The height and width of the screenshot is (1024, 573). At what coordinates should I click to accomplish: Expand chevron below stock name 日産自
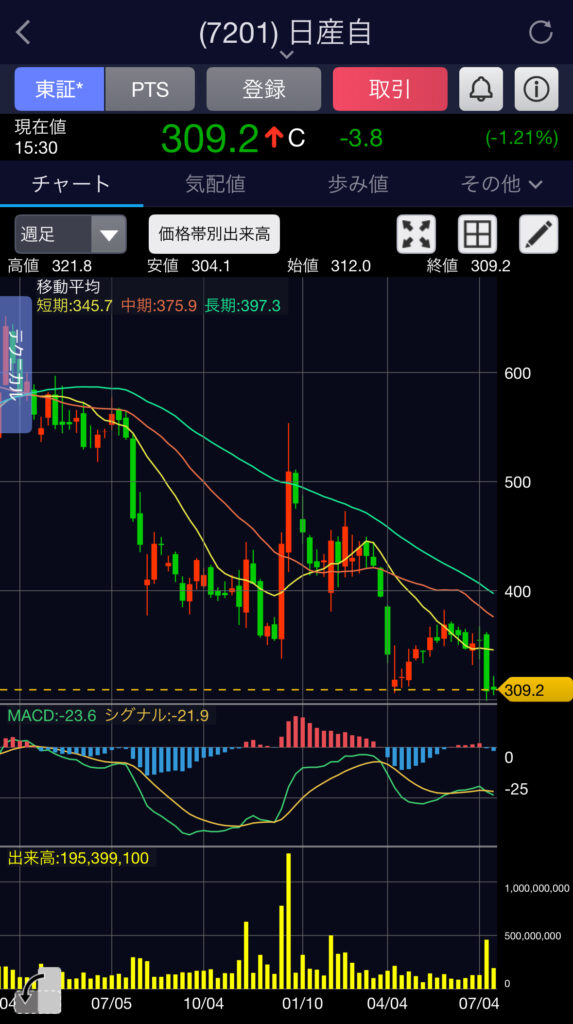286,55
